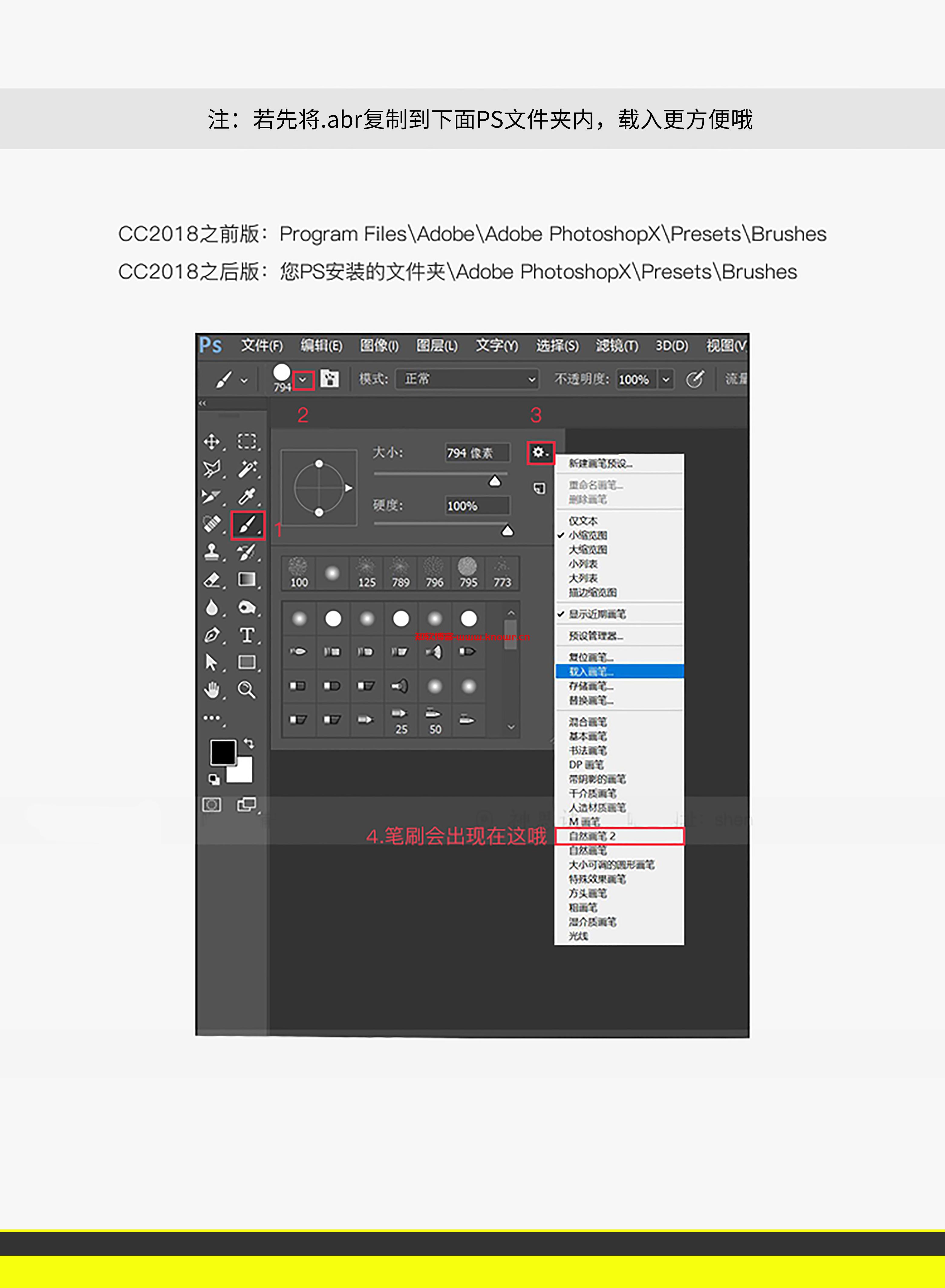945x1288 pixels.
Task: Open 图层(L) menu
Action: [x=437, y=345]
